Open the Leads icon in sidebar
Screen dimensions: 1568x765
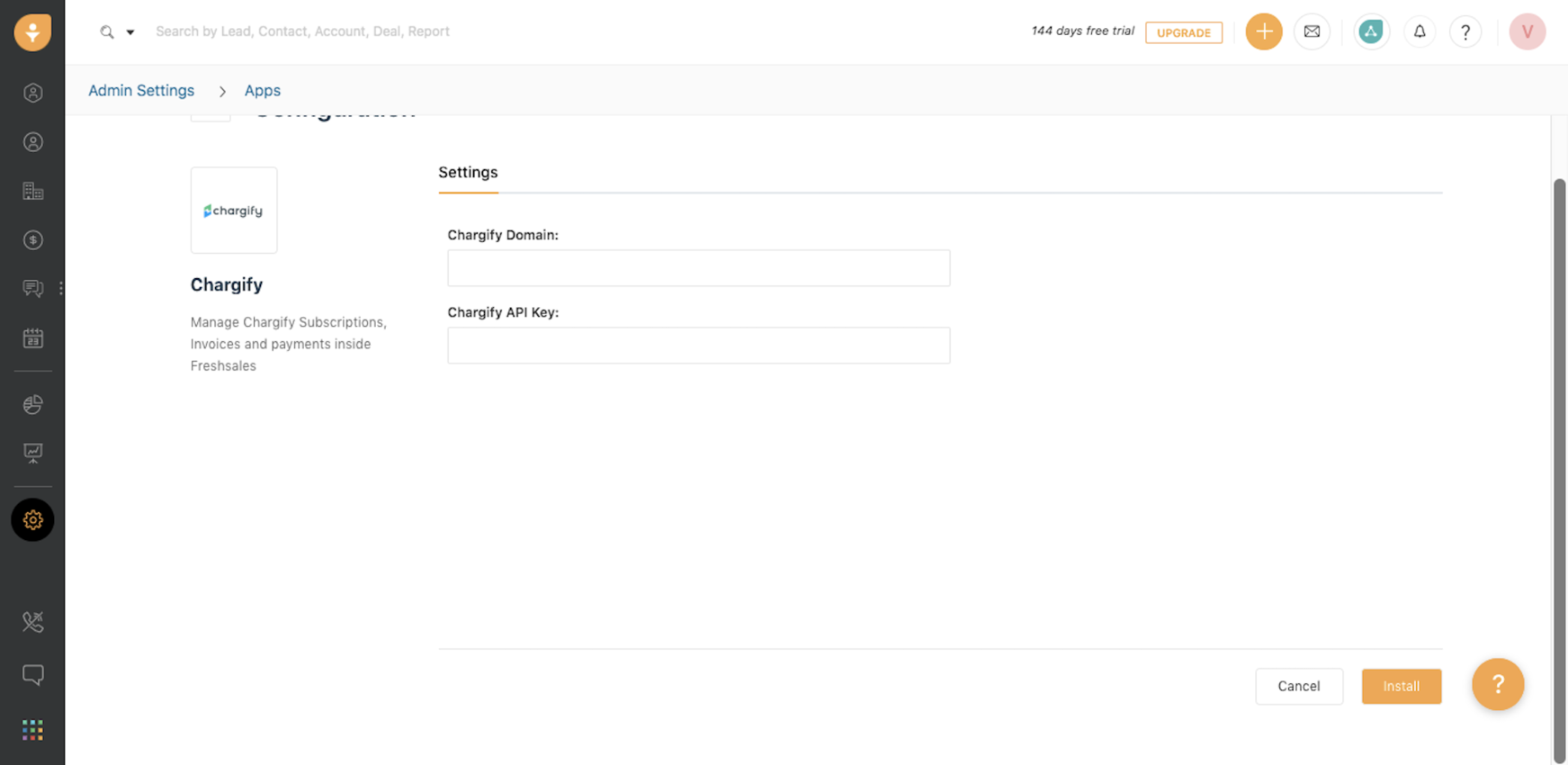[33, 93]
